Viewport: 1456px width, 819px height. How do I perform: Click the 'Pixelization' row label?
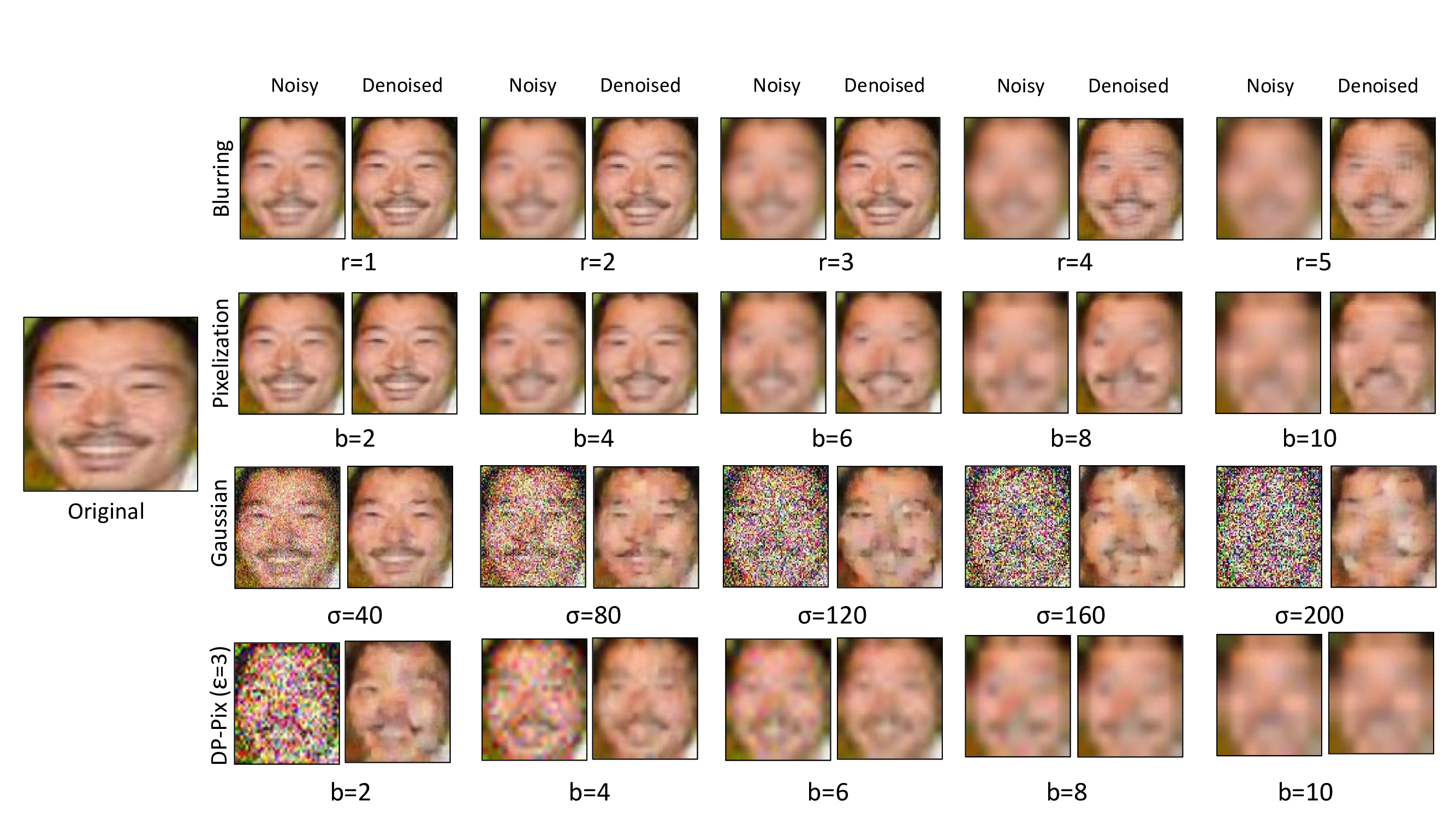coord(221,353)
